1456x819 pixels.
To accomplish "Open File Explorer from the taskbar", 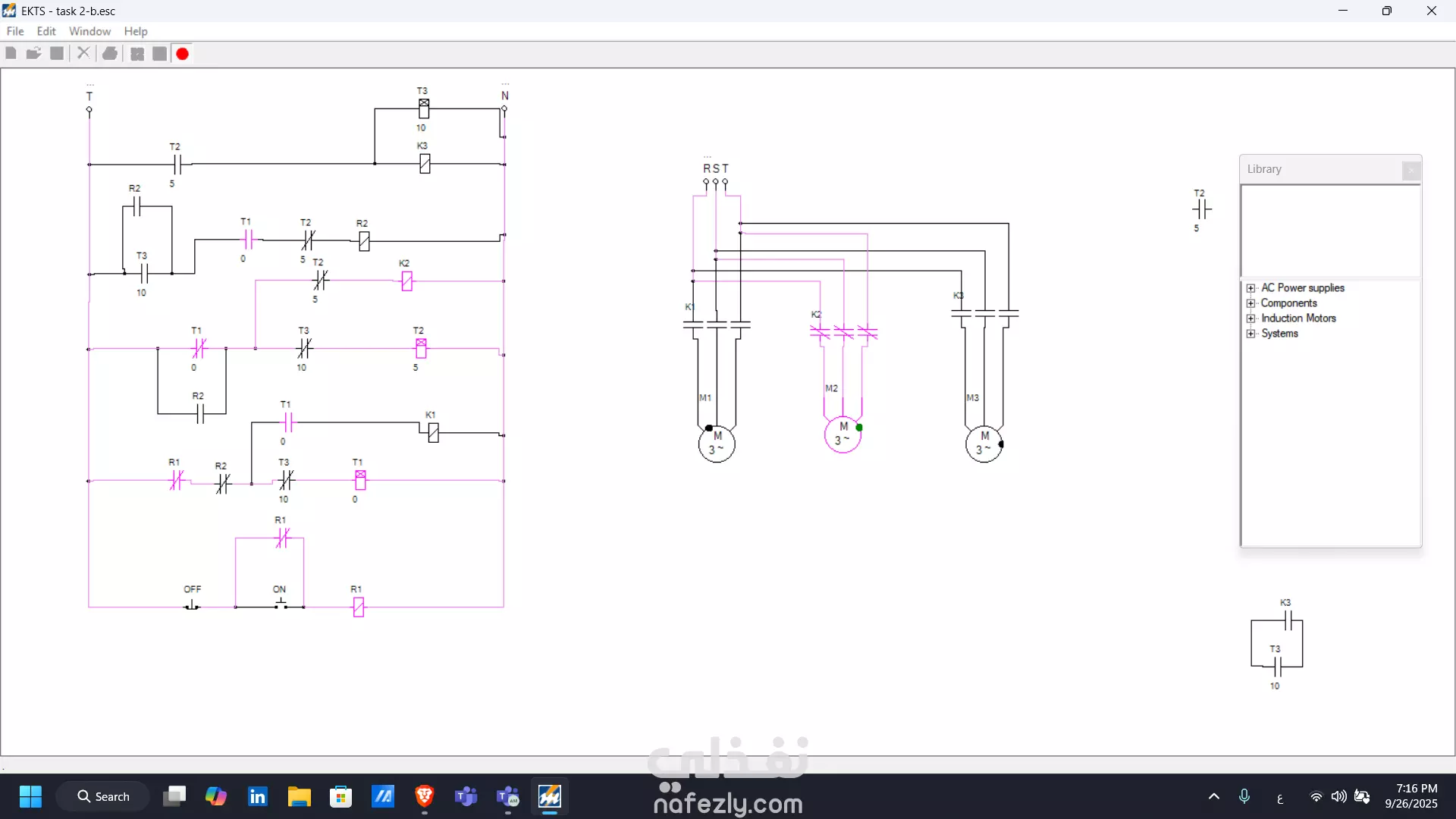I will pyautogui.click(x=299, y=796).
